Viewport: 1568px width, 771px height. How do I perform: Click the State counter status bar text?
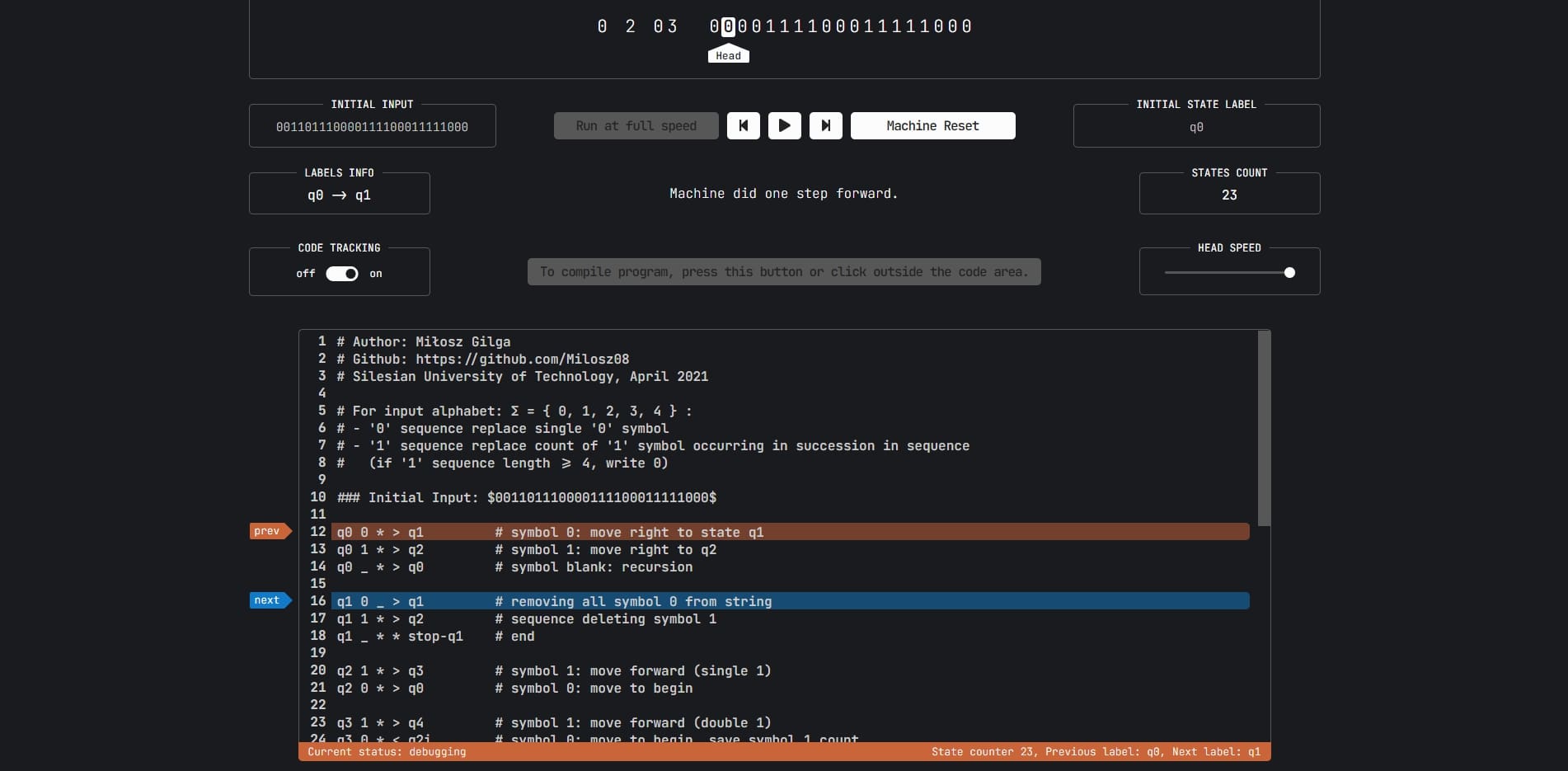point(1096,751)
